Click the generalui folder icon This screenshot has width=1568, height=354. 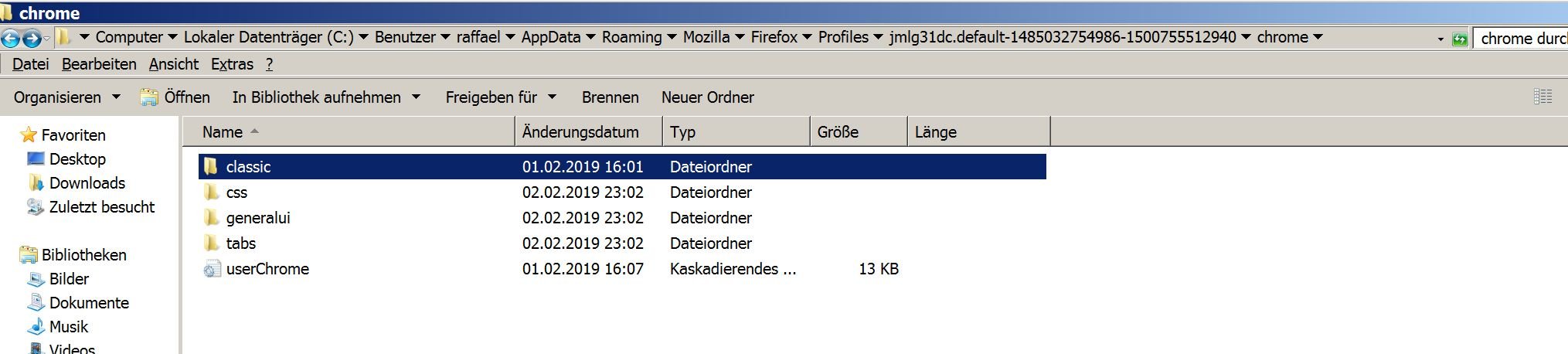pos(211,218)
